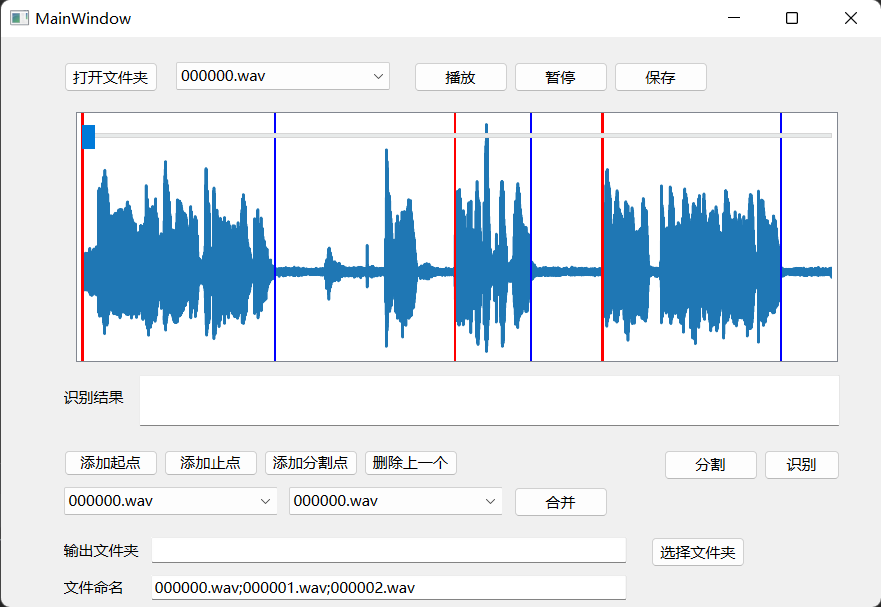Click the 识别 recognize button

802,465
